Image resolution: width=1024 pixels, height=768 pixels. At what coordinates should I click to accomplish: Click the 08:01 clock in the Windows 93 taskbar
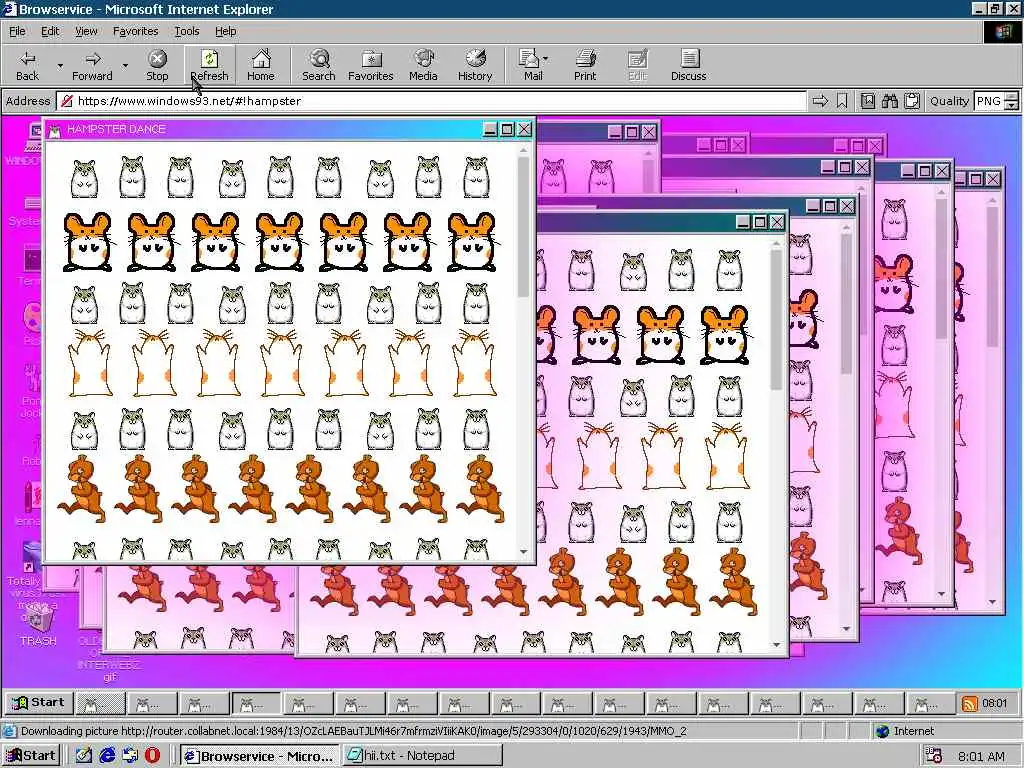coord(995,703)
